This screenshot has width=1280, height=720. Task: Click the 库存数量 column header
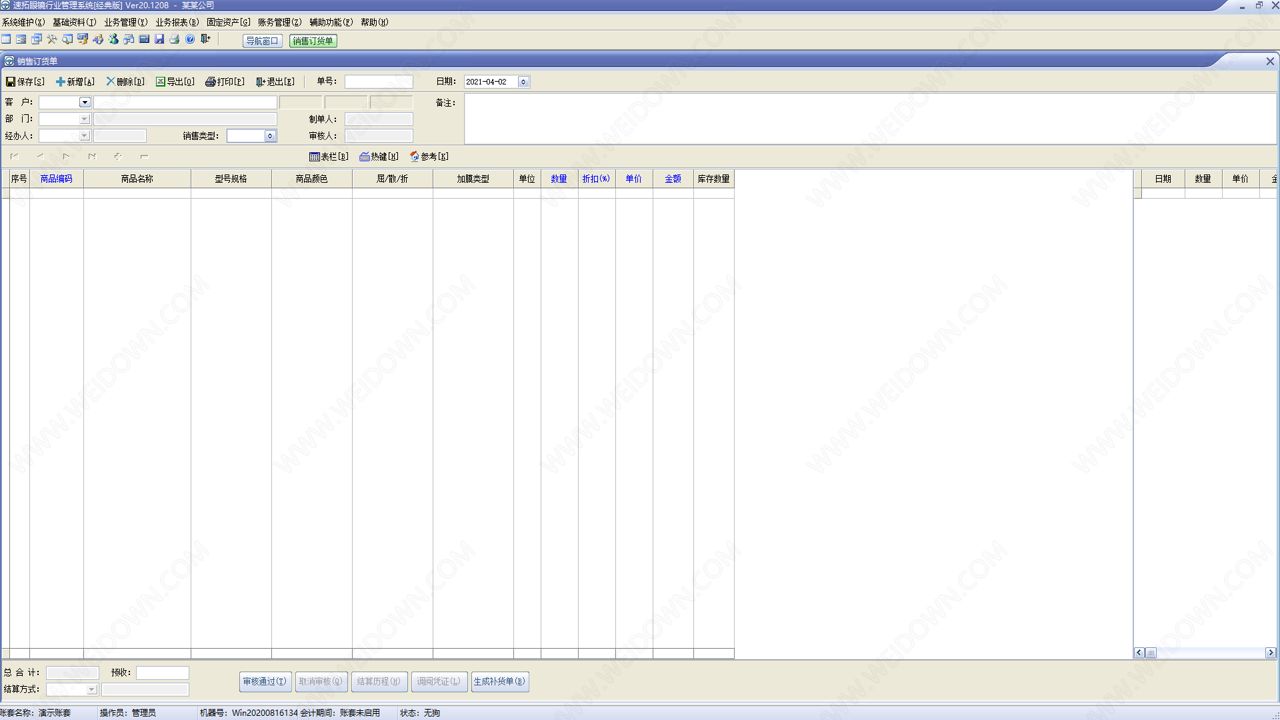click(714, 179)
